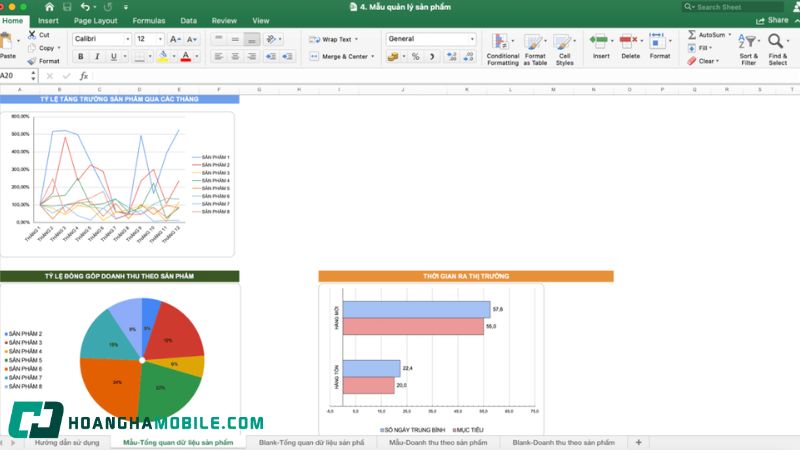
Task: Open the Clear dropdown
Action: coord(703,61)
